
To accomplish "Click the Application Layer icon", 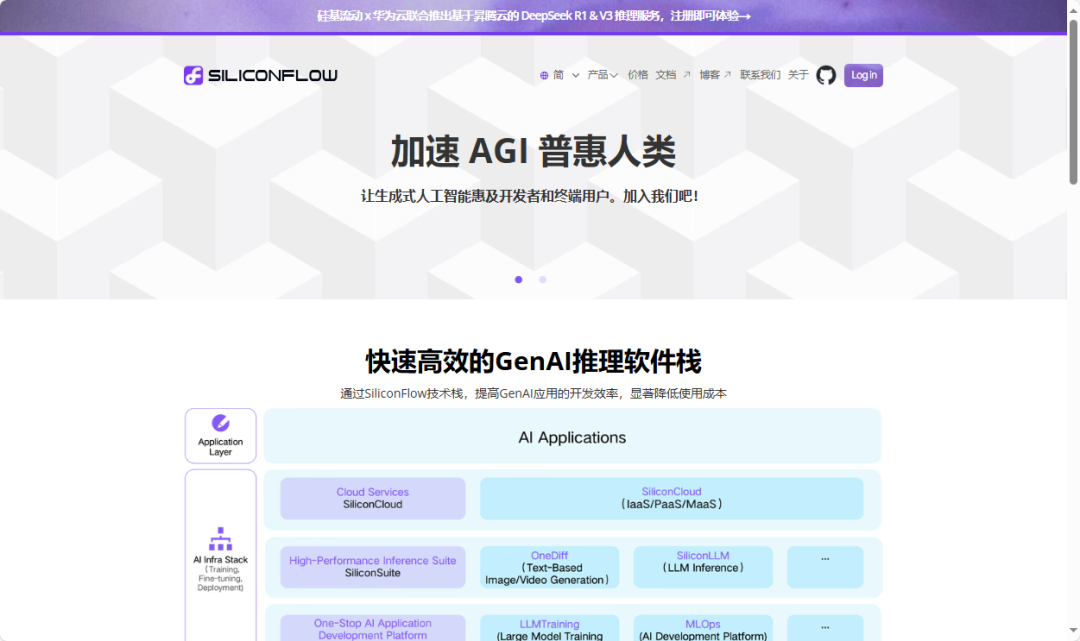I will (220, 423).
